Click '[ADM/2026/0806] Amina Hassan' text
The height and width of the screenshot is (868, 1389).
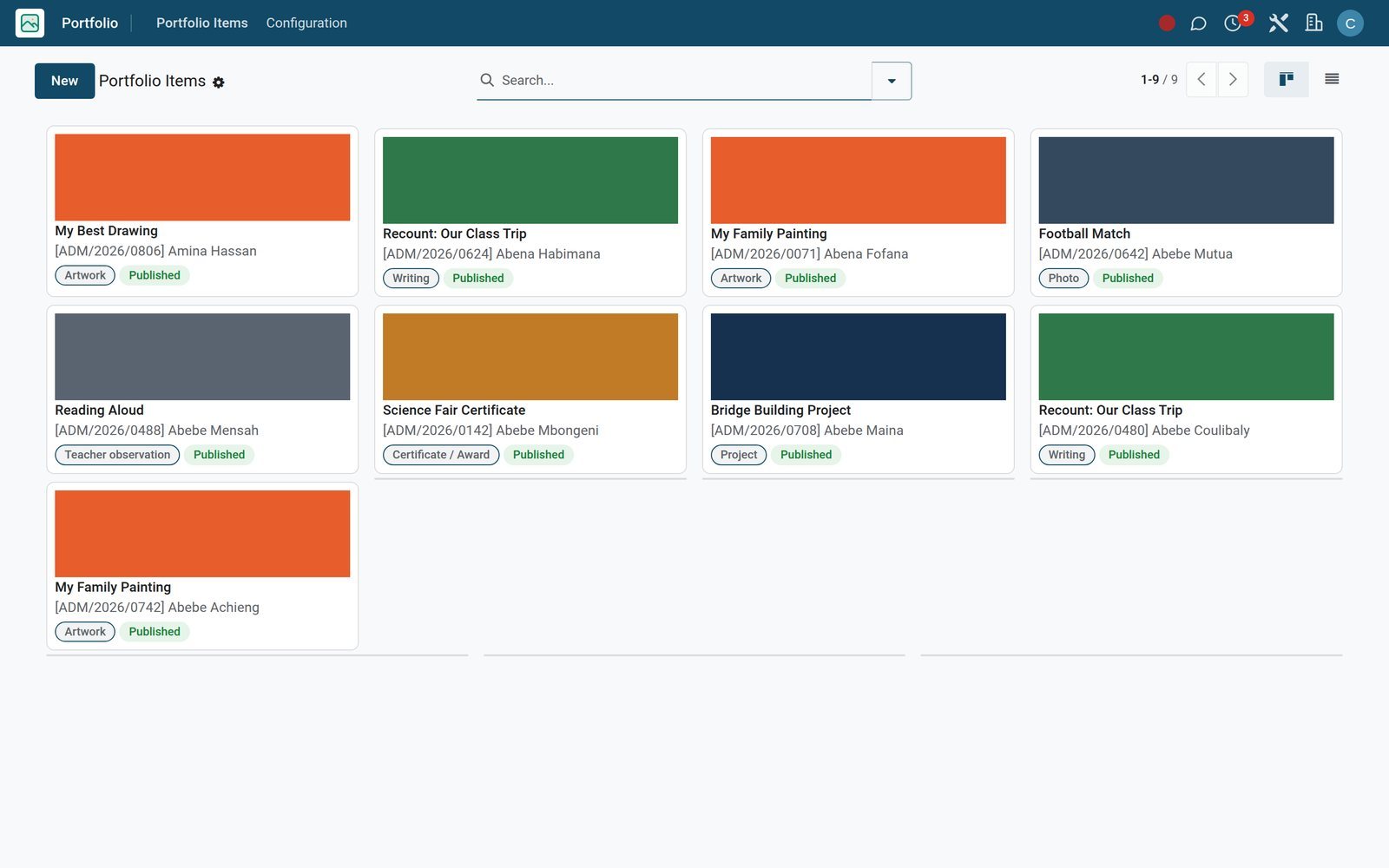click(155, 252)
